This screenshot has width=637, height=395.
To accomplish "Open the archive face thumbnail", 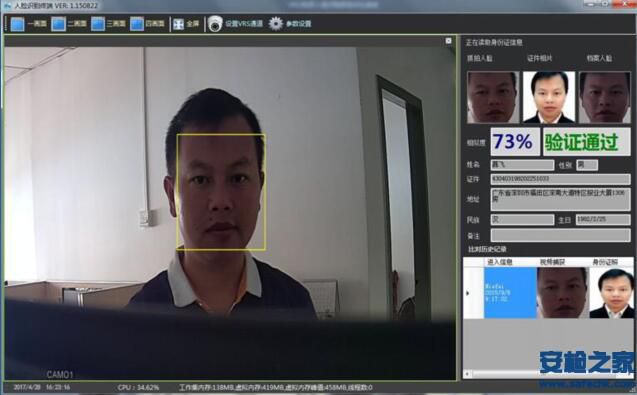I will [604, 97].
